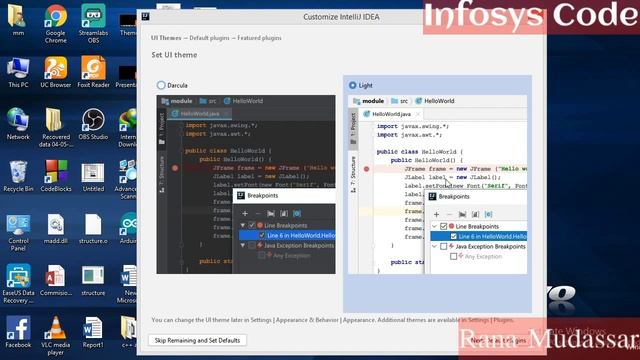The height and width of the screenshot is (360, 640).
Task: Open Recovered data folder on desktop
Action: 56,128
